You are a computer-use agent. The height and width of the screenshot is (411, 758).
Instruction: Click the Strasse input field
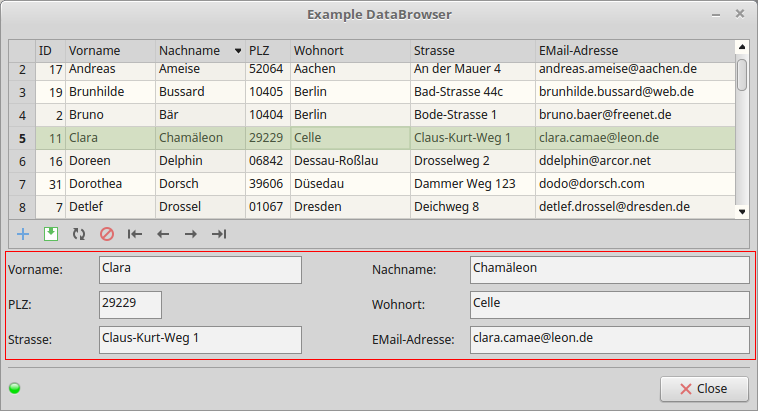[200, 340]
